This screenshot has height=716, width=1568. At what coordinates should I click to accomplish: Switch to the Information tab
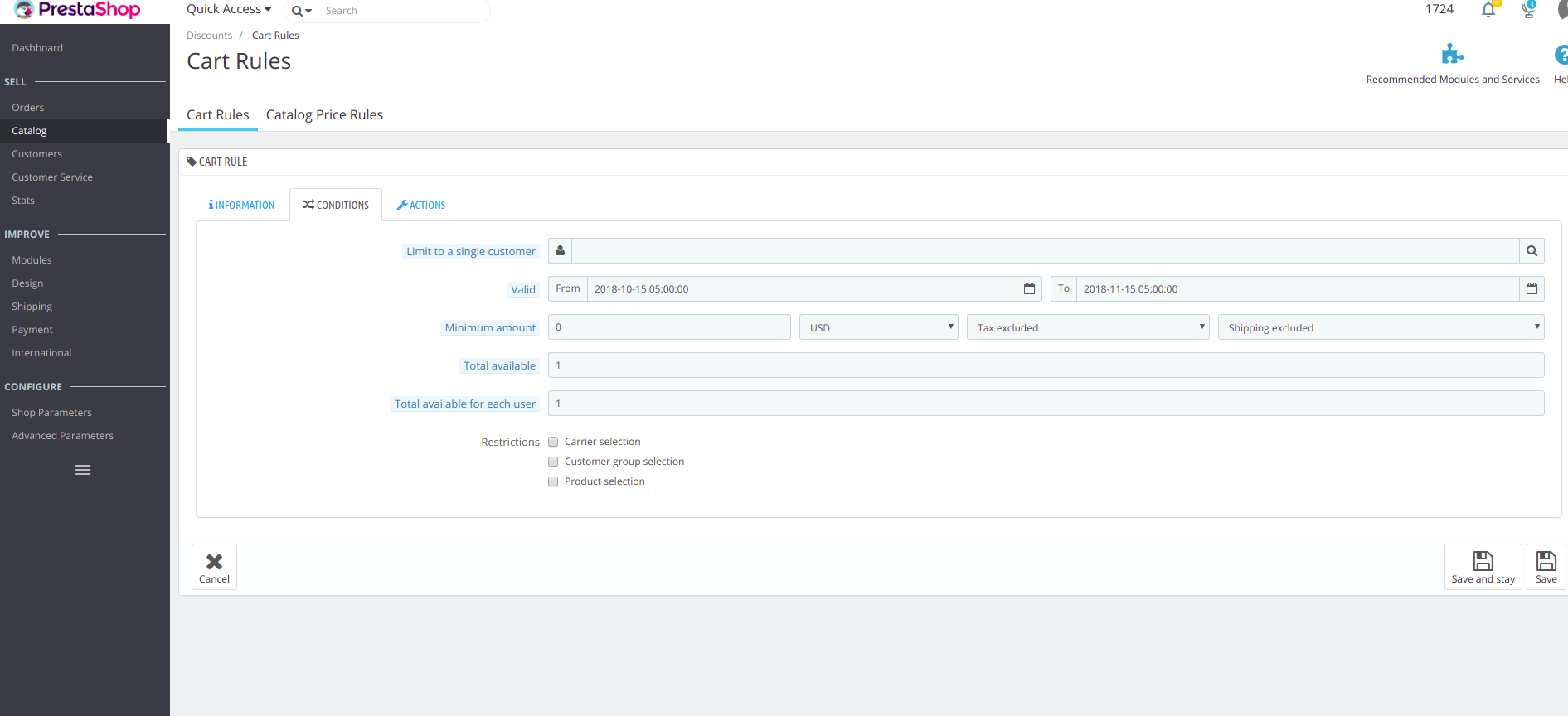coord(241,206)
